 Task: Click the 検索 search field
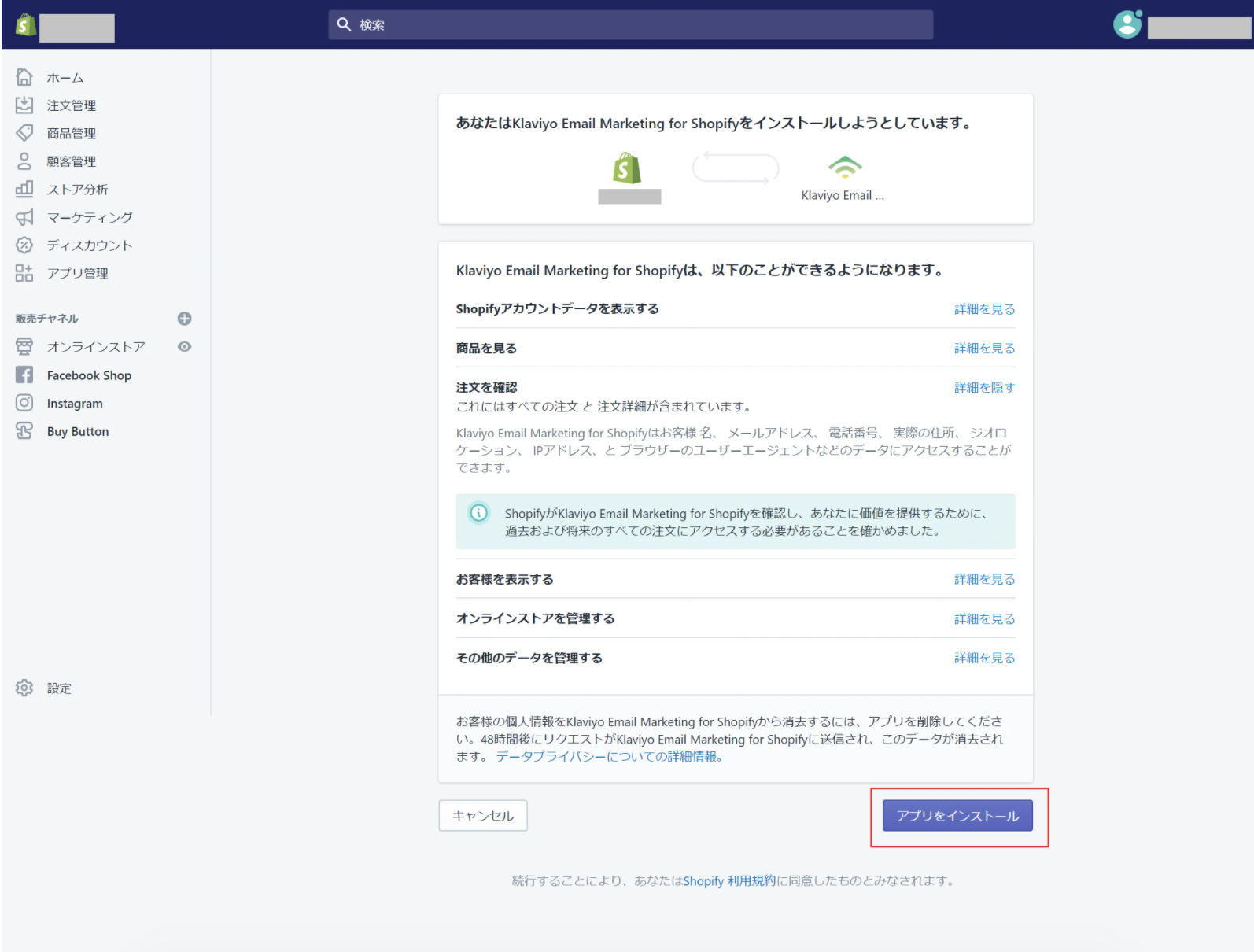tap(629, 25)
